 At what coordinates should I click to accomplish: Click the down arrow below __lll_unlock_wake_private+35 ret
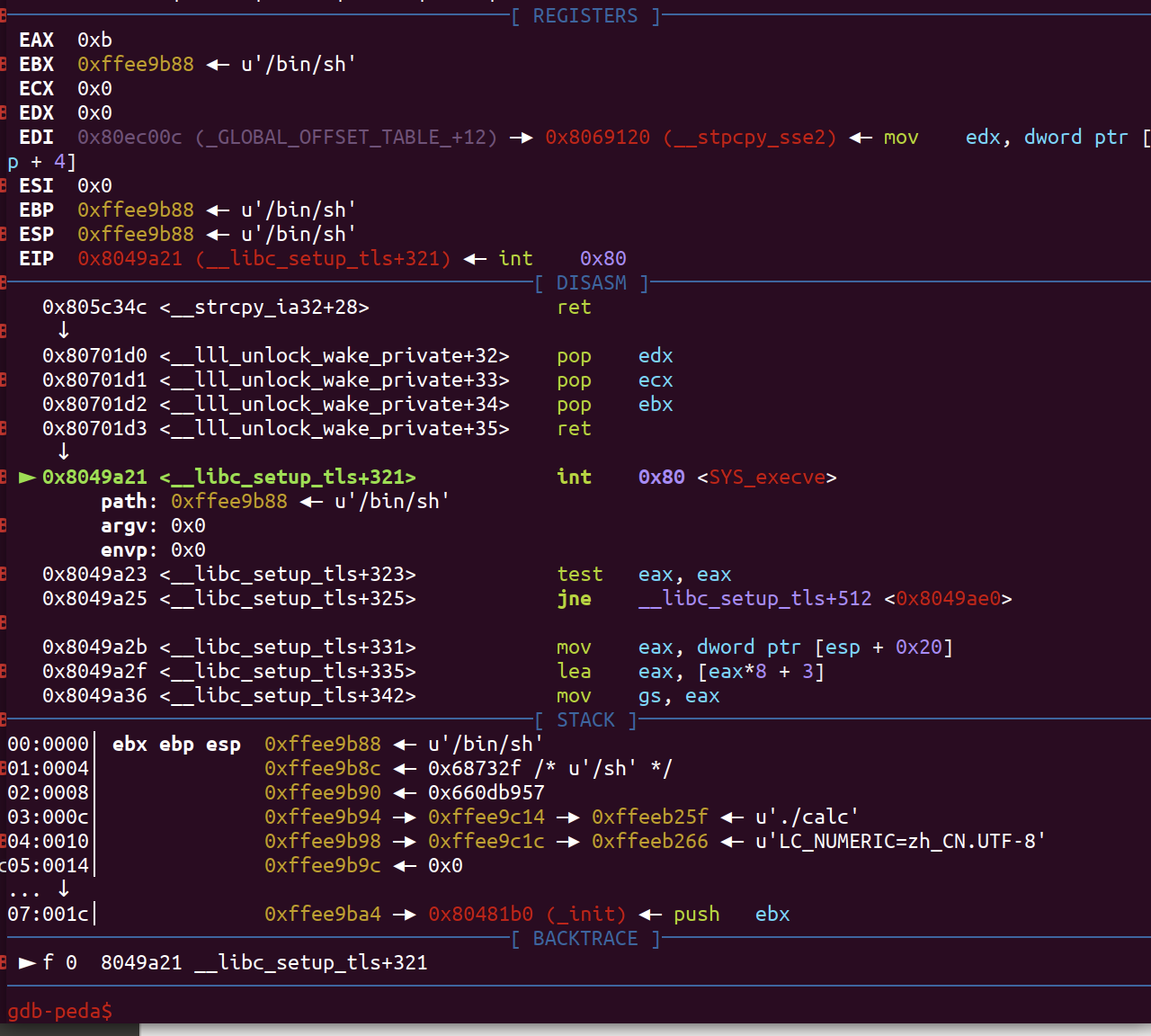tap(63, 451)
